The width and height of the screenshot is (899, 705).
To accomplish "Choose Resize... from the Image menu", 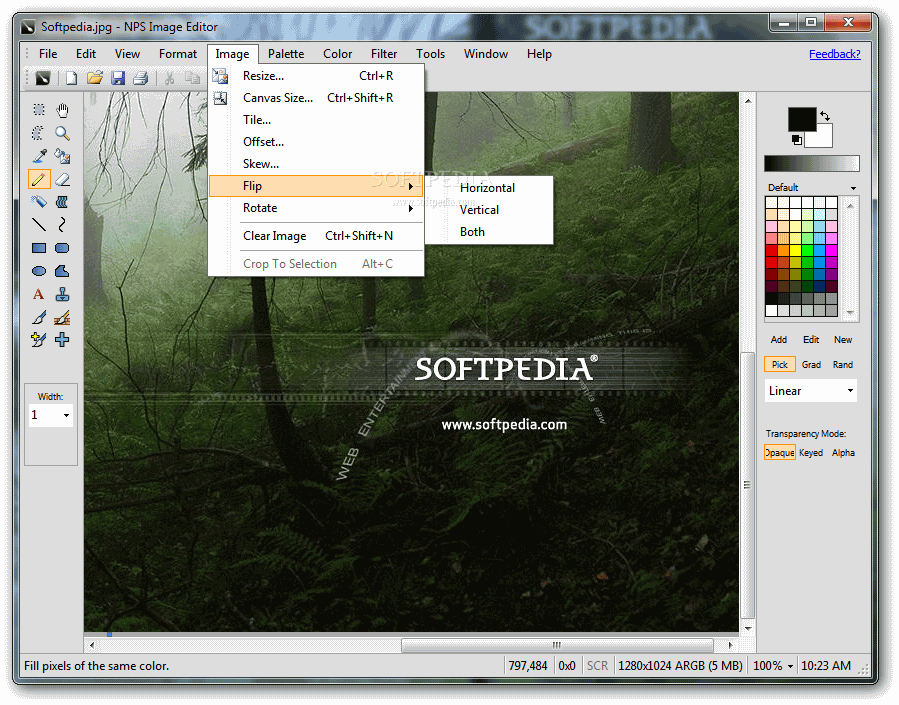I will [x=316, y=76].
